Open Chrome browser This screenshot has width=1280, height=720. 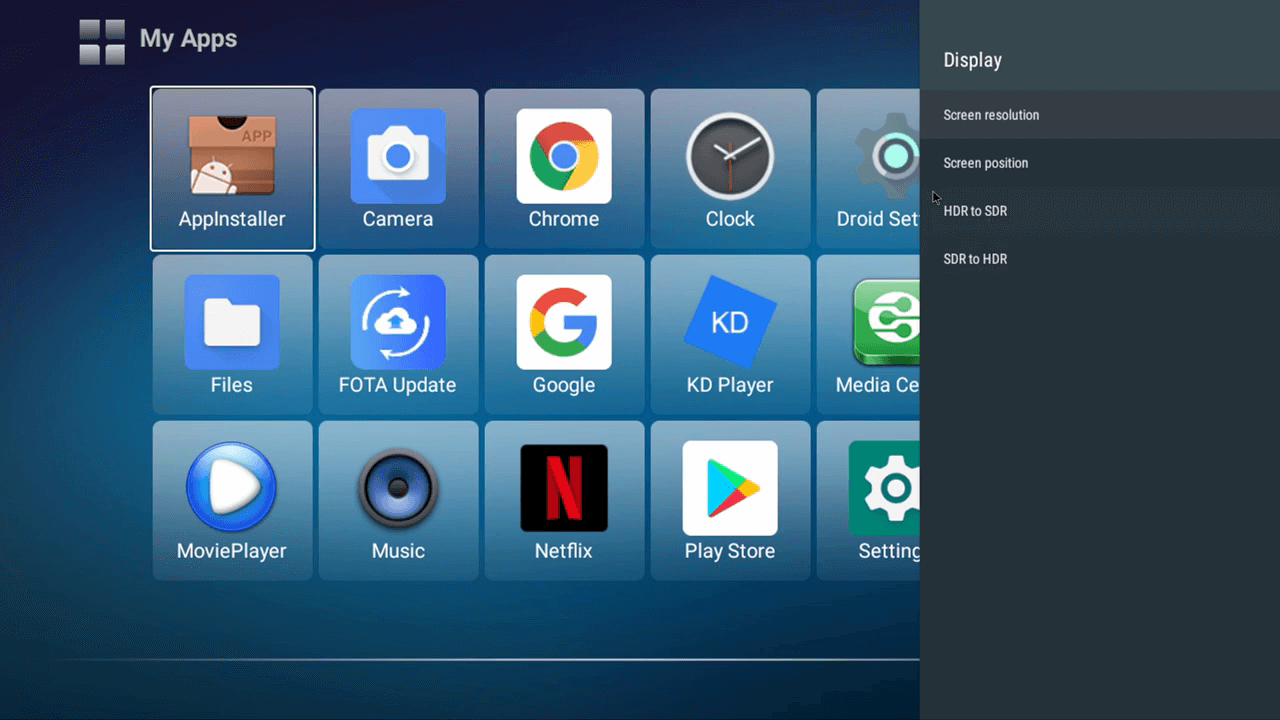pos(564,168)
